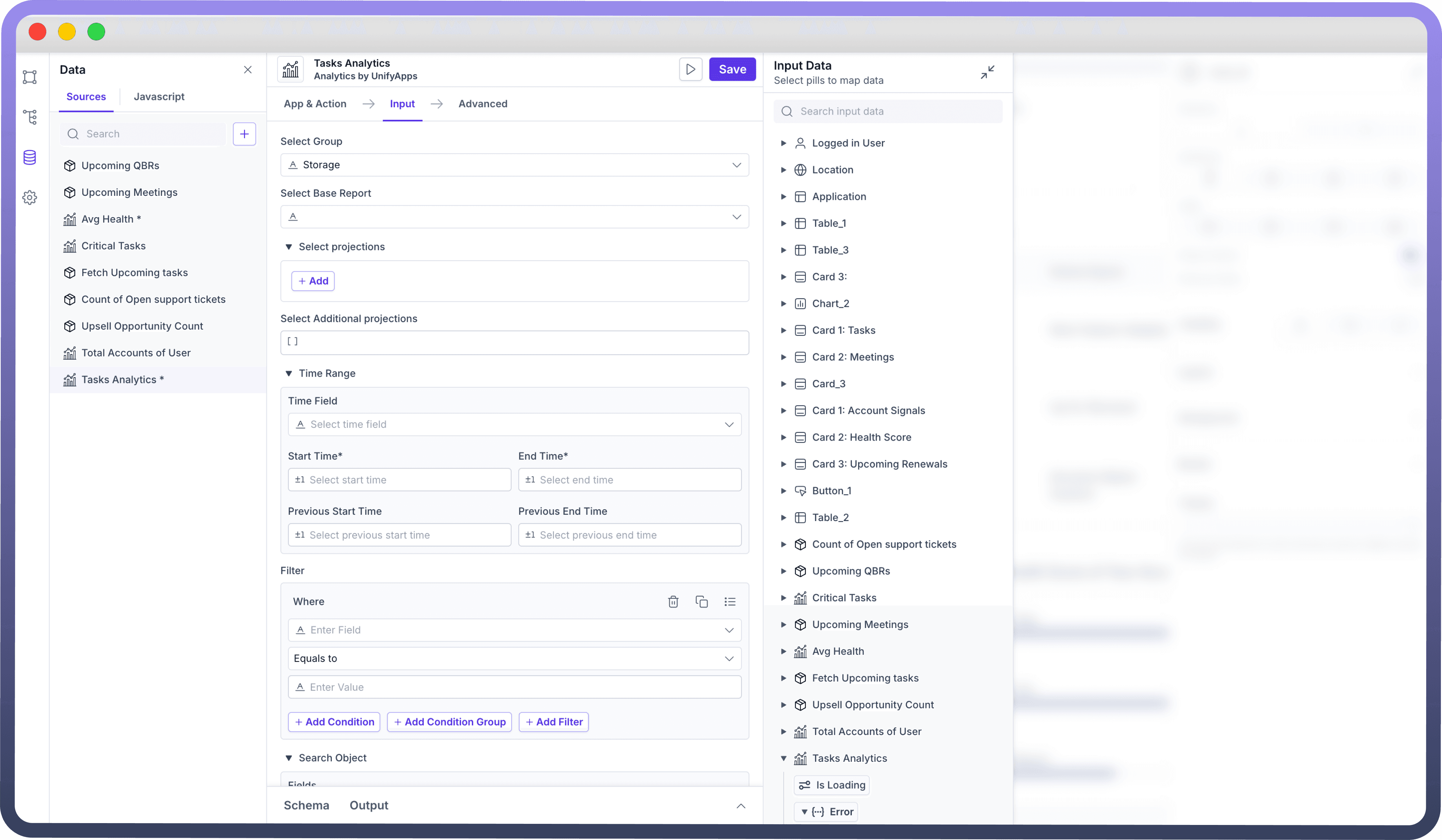The width and height of the screenshot is (1442, 840).
Task: Collapse the Input Data panel via arrows icon
Action: pos(987,72)
